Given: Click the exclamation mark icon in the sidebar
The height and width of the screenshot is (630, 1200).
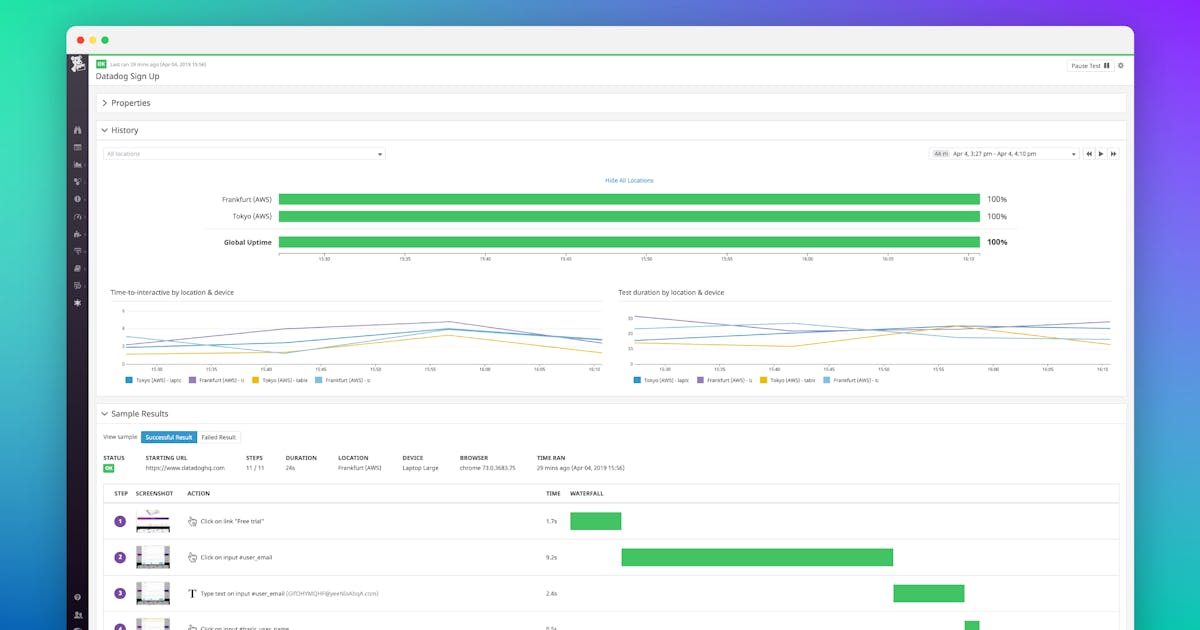Looking at the screenshot, I should 78,199.
